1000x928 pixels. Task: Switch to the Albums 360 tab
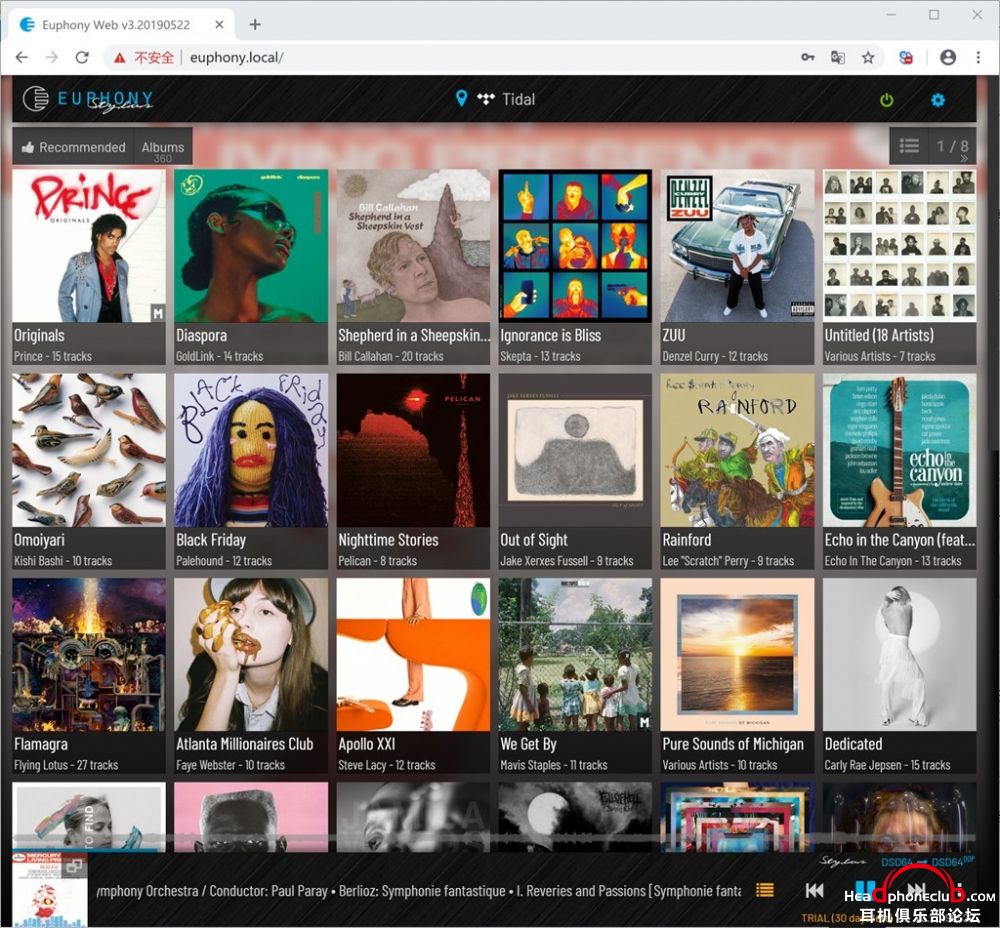(x=163, y=147)
